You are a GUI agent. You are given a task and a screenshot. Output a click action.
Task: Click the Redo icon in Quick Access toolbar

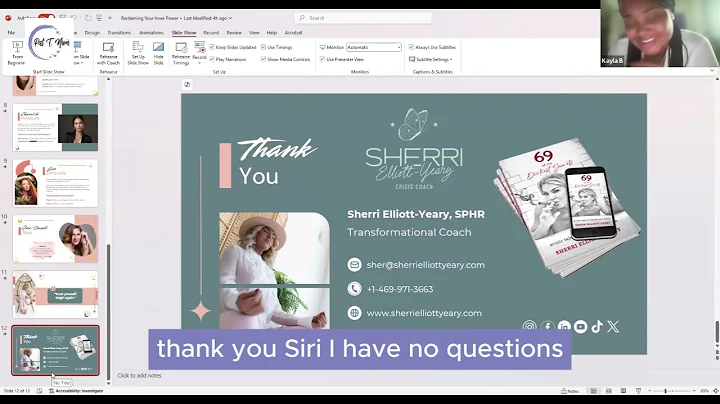[88, 18]
